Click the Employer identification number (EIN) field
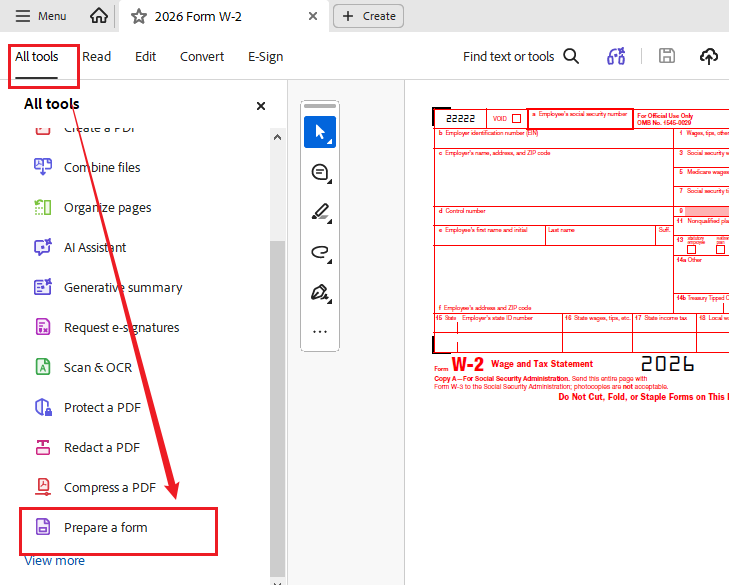 (x=553, y=139)
